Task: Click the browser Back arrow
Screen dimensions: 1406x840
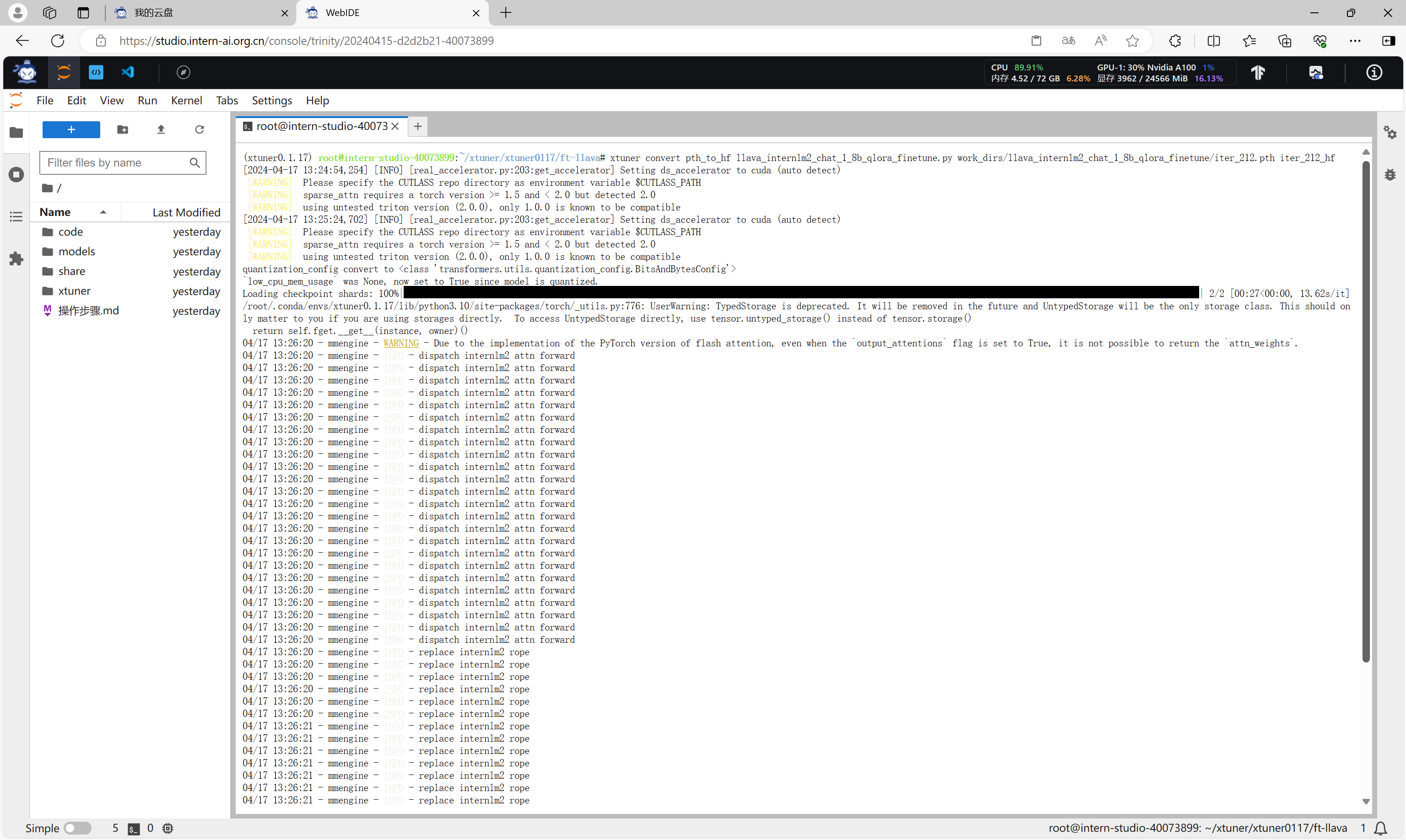Action: pos(22,41)
